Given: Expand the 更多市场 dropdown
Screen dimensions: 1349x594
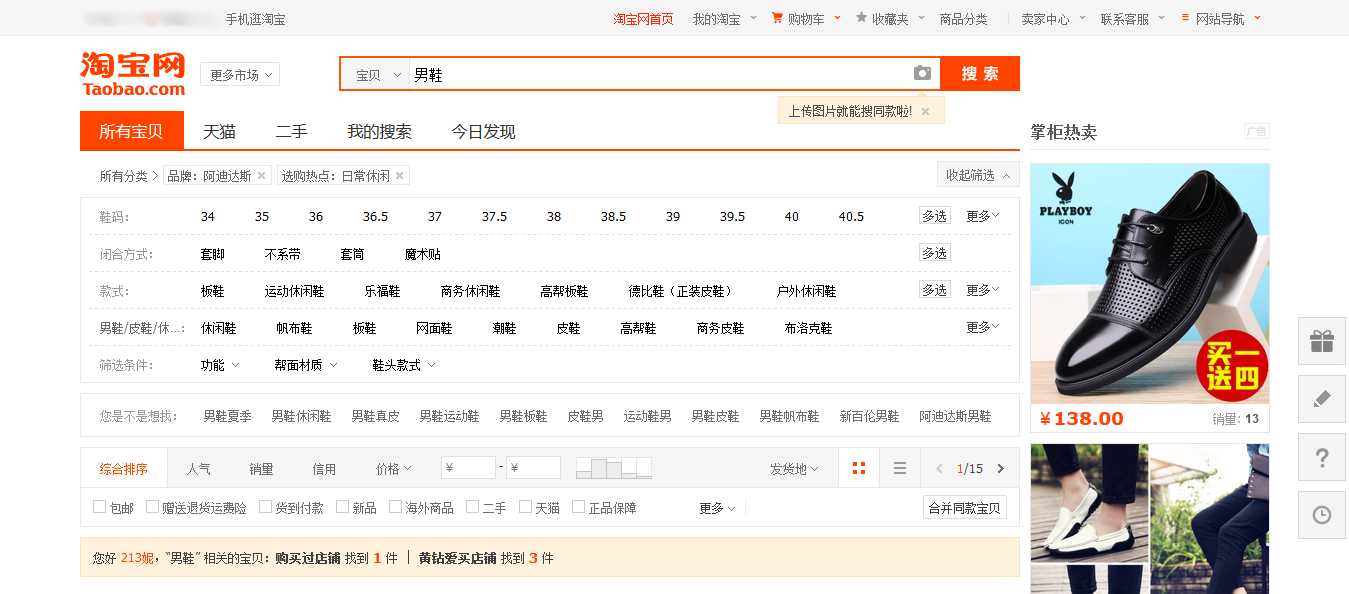Looking at the screenshot, I should coord(240,75).
